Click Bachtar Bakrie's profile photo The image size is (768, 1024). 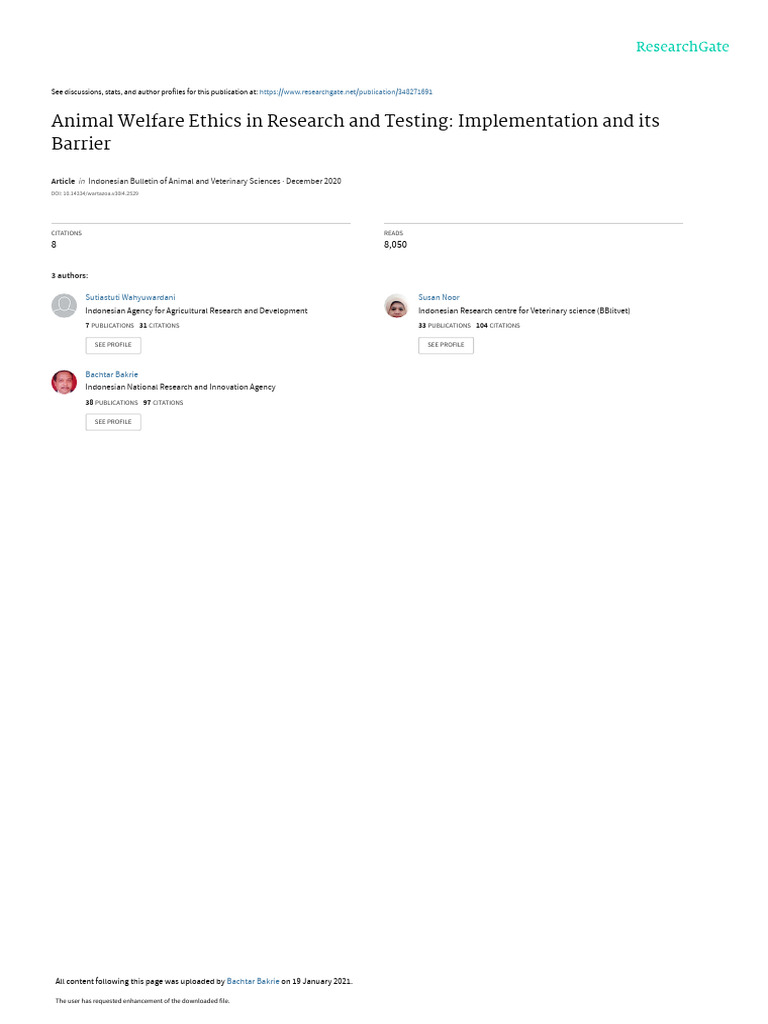[64, 383]
